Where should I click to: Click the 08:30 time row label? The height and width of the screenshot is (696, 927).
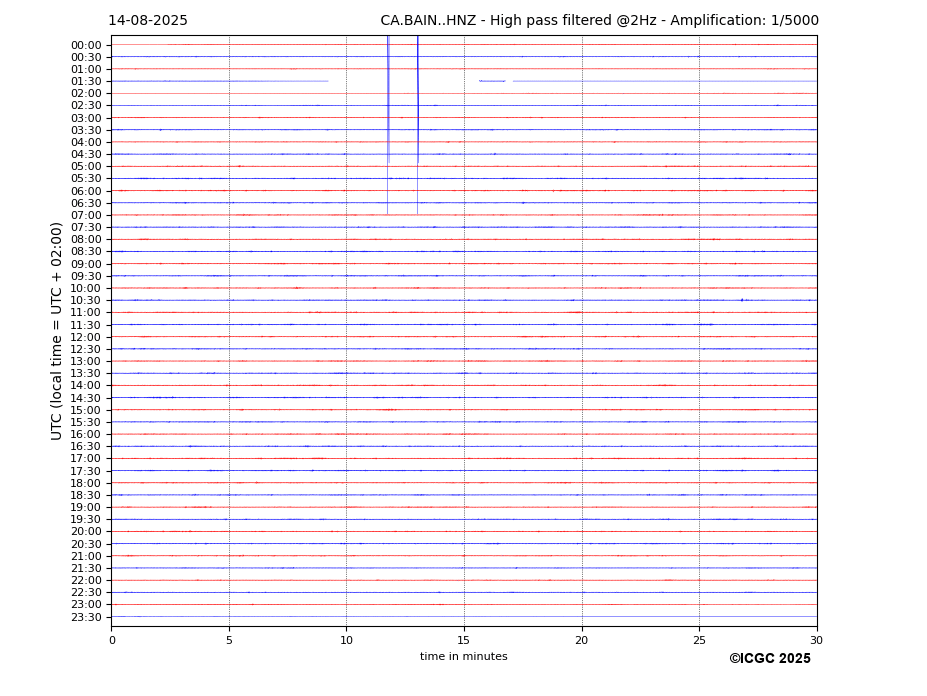[86, 252]
